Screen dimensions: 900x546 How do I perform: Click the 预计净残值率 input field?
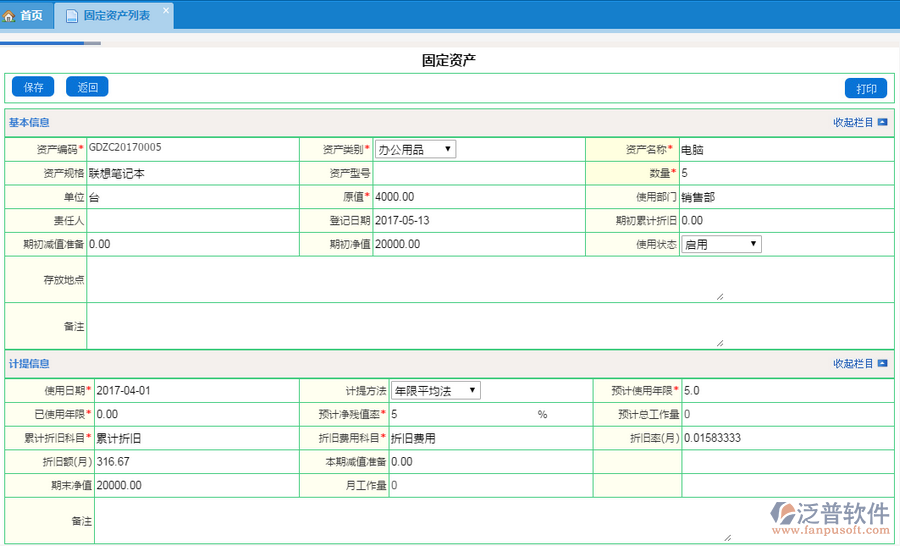pyautogui.click(x=460, y=414)
